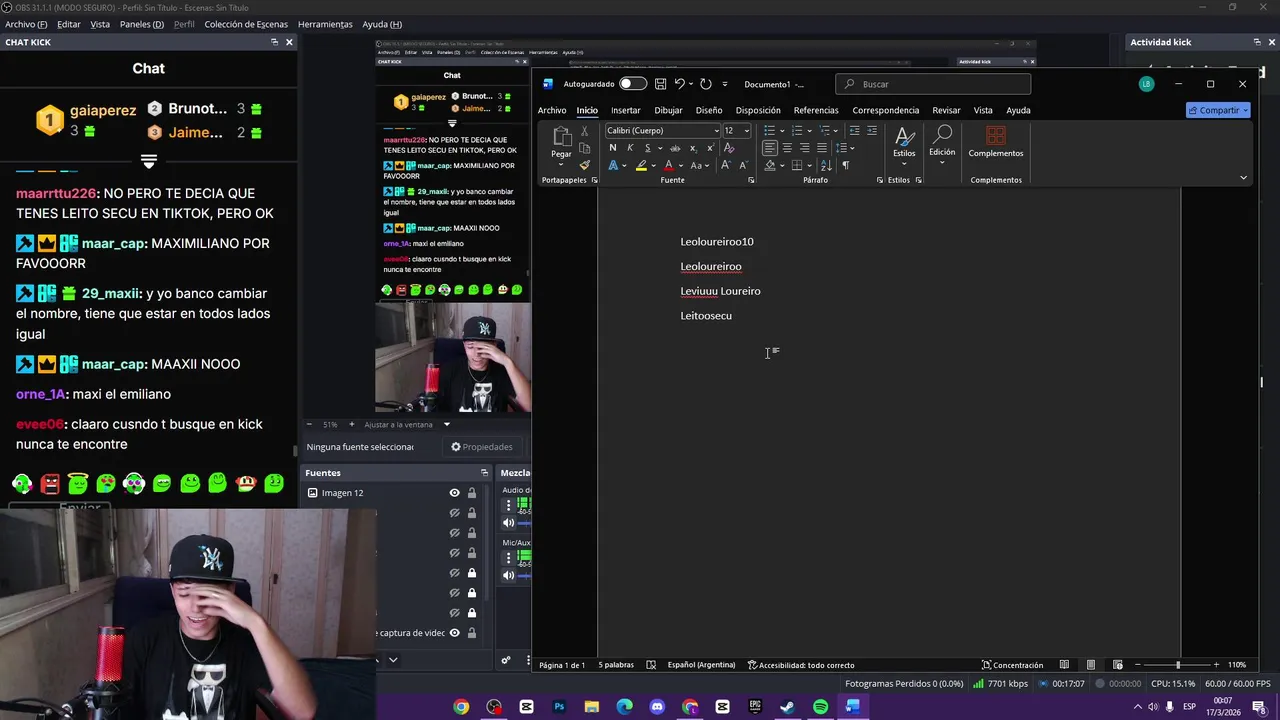Image resolution: width=1280 pixels, height=720 pixels.
Task: Open the Edición dropdown
Action: coord(942,142)
